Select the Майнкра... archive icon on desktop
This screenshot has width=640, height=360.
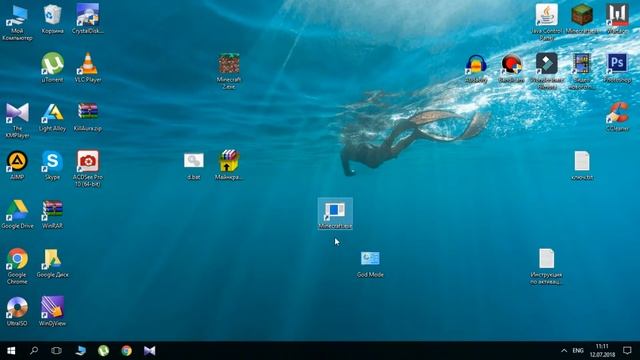coord(229,165)
